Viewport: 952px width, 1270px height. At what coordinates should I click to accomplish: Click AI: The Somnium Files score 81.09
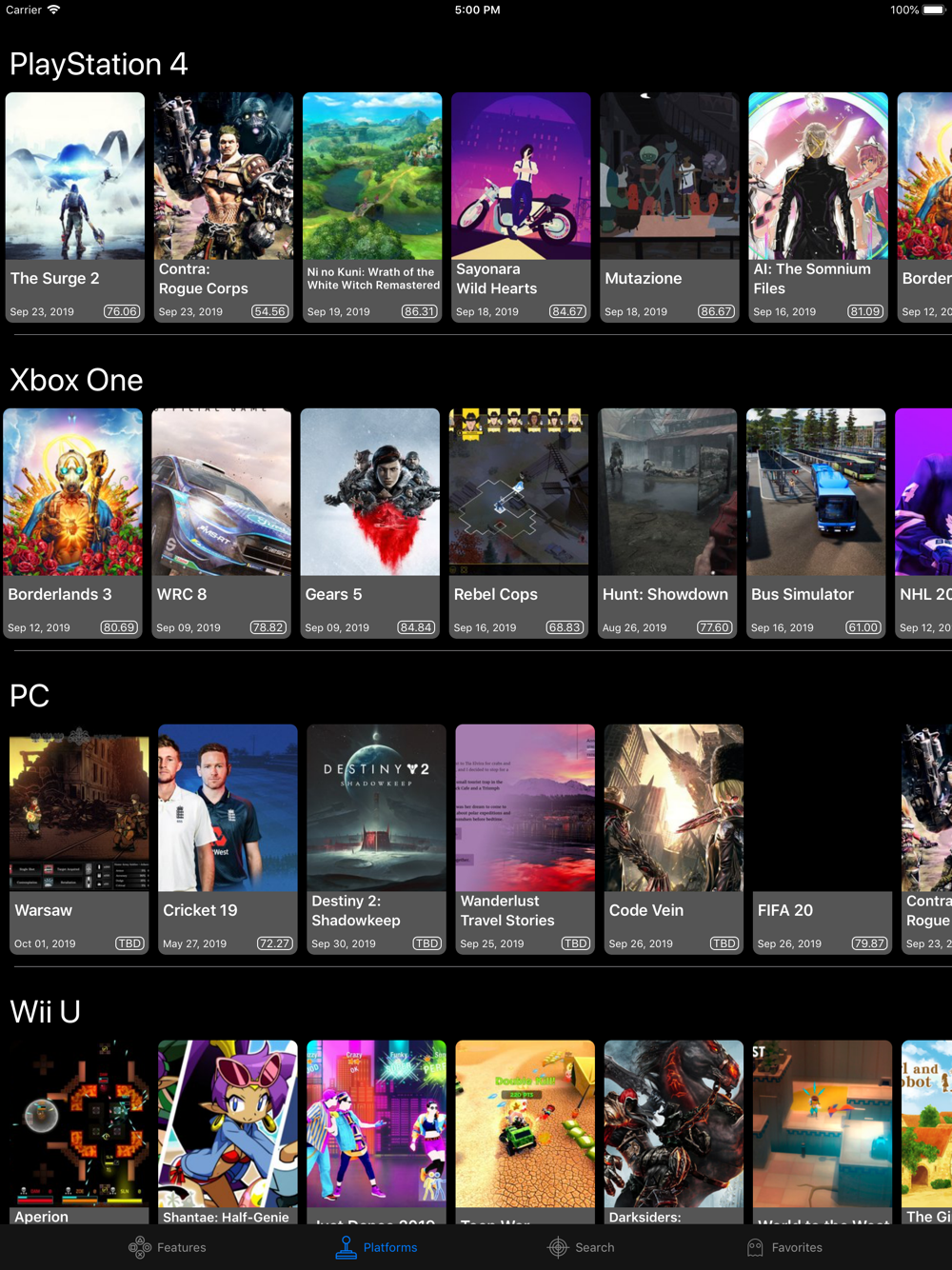(864, 311)
